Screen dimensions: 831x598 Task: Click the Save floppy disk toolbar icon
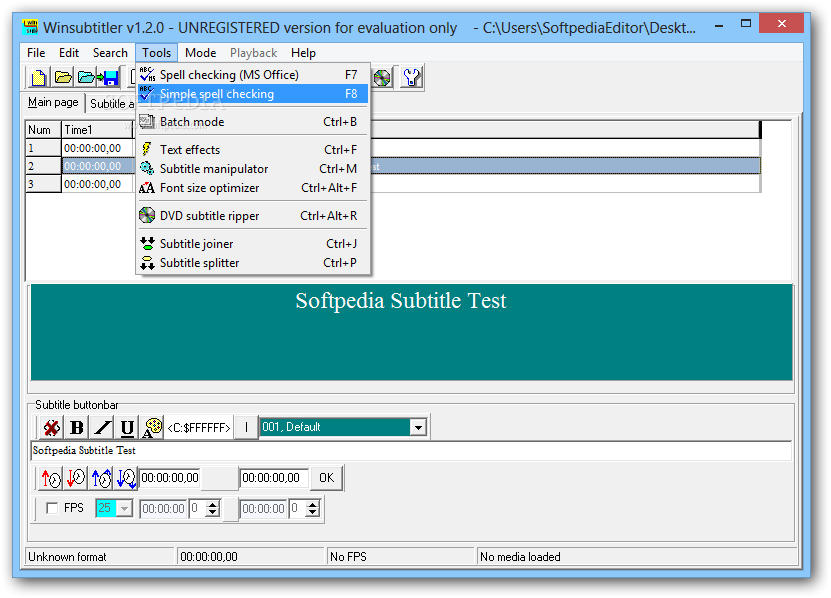coord(110,78)
